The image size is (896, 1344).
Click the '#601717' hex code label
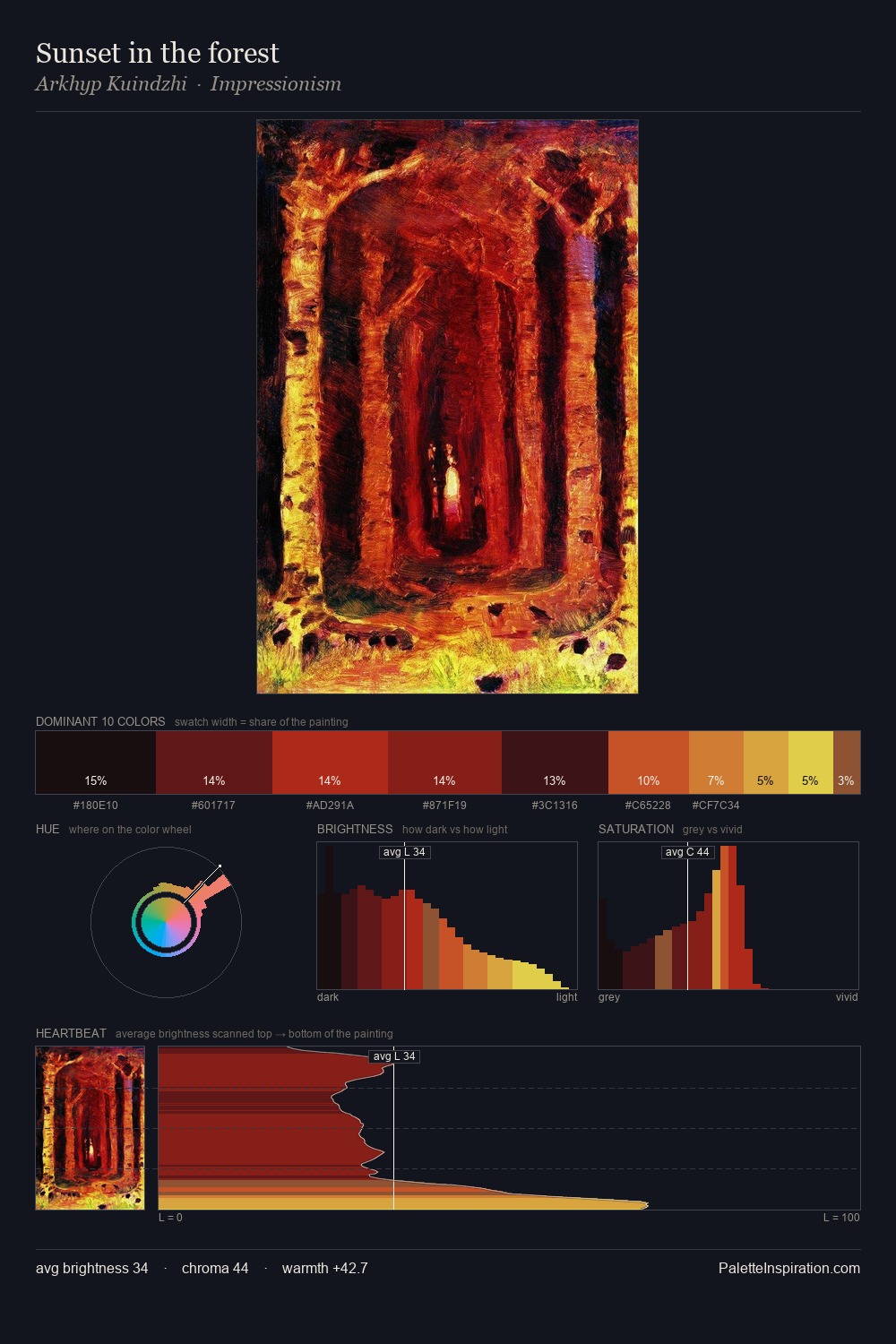pyautogui.click(x=213, y=805)
